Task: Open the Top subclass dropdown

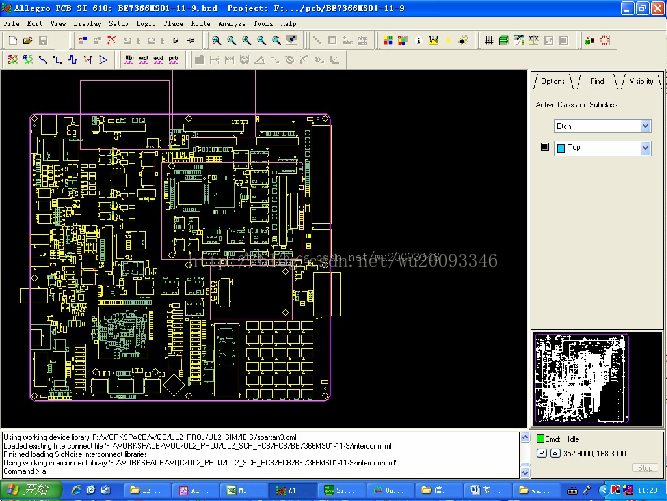Action: (644, 147)
